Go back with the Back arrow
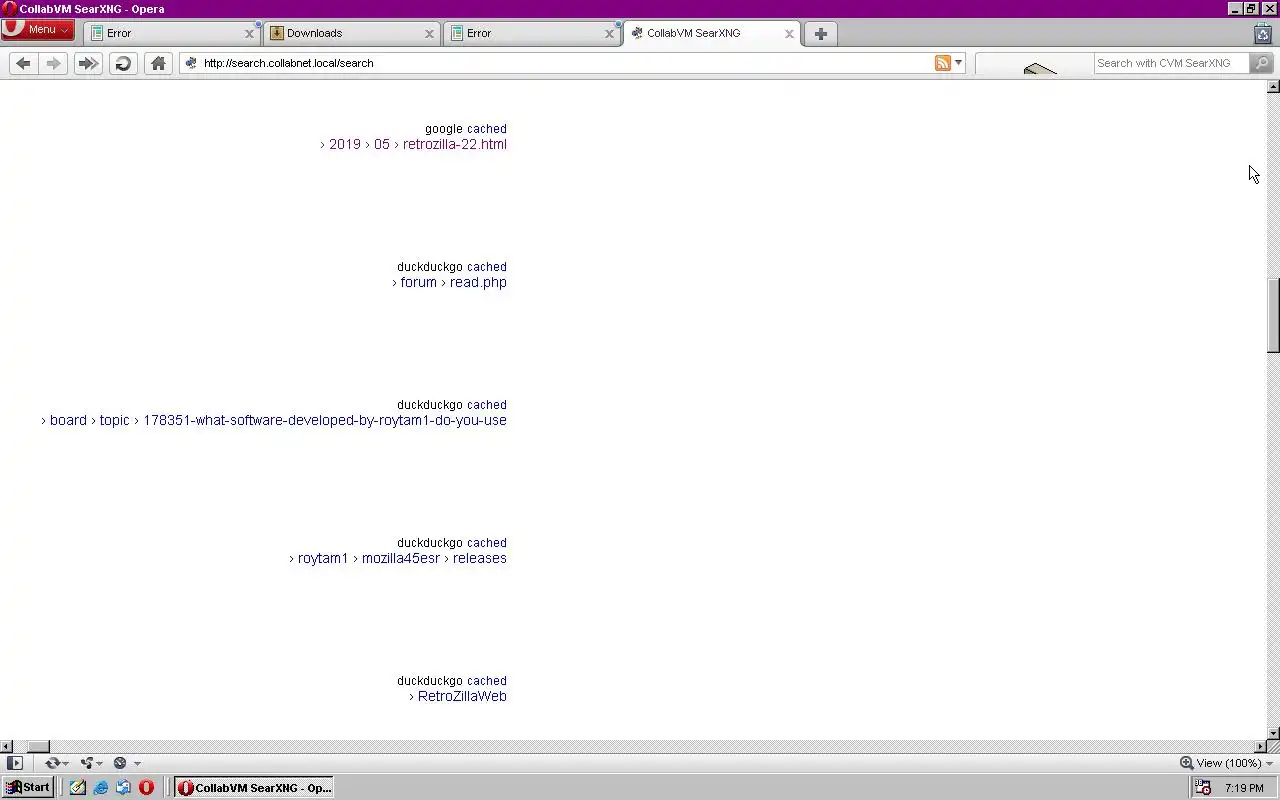1280x800 pixels. click(23, 63)
